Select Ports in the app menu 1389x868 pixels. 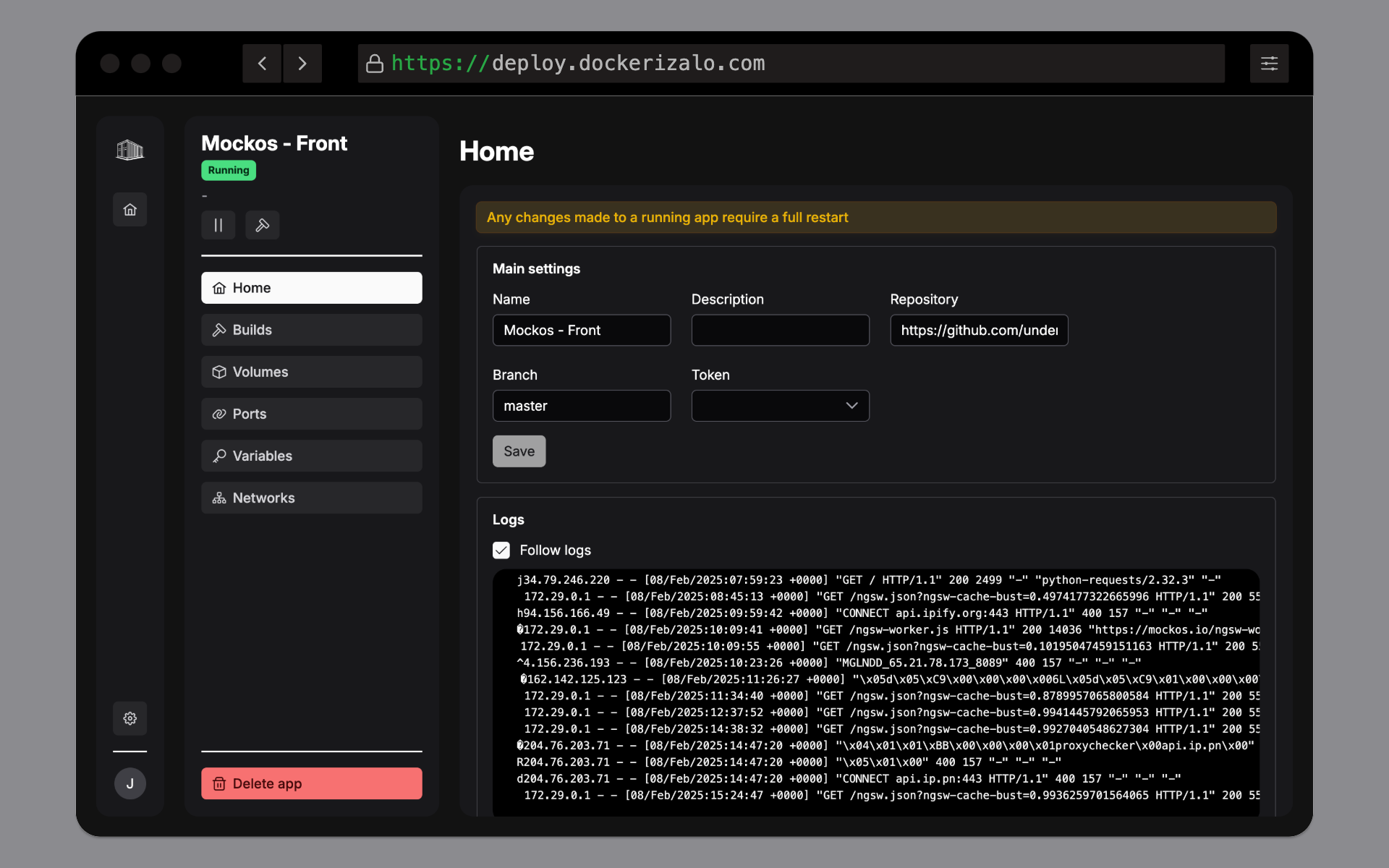click(312, 414)
